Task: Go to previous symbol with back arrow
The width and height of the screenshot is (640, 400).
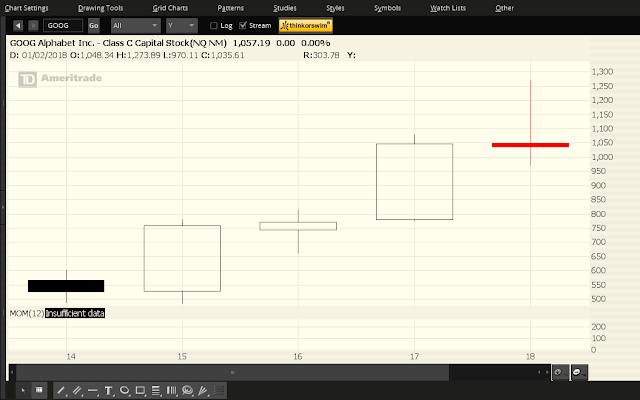Action: 18,26
